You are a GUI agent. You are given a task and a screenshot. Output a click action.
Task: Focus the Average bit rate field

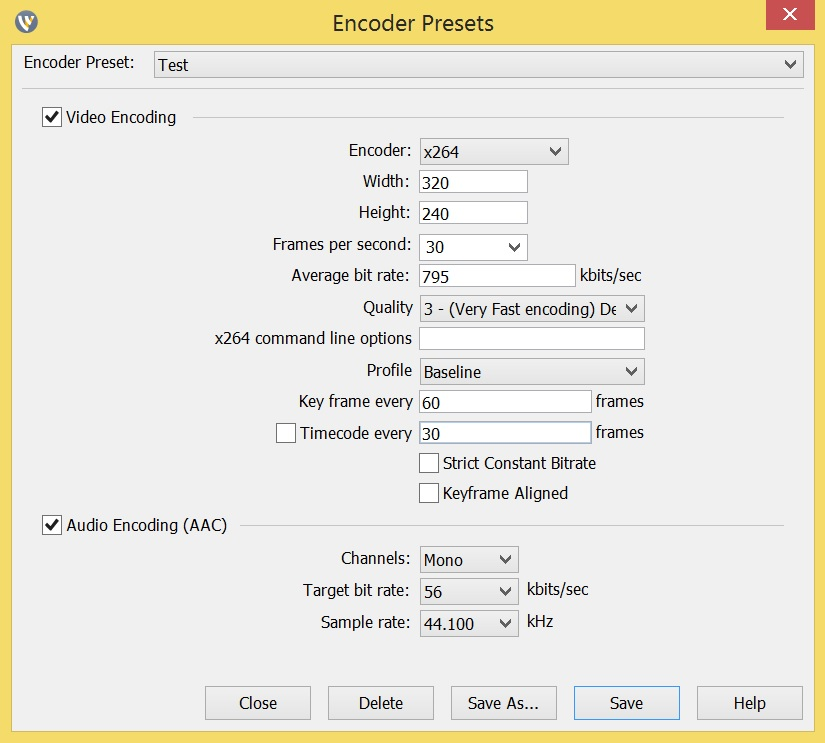pyautogui.click(x=497, y=276)
